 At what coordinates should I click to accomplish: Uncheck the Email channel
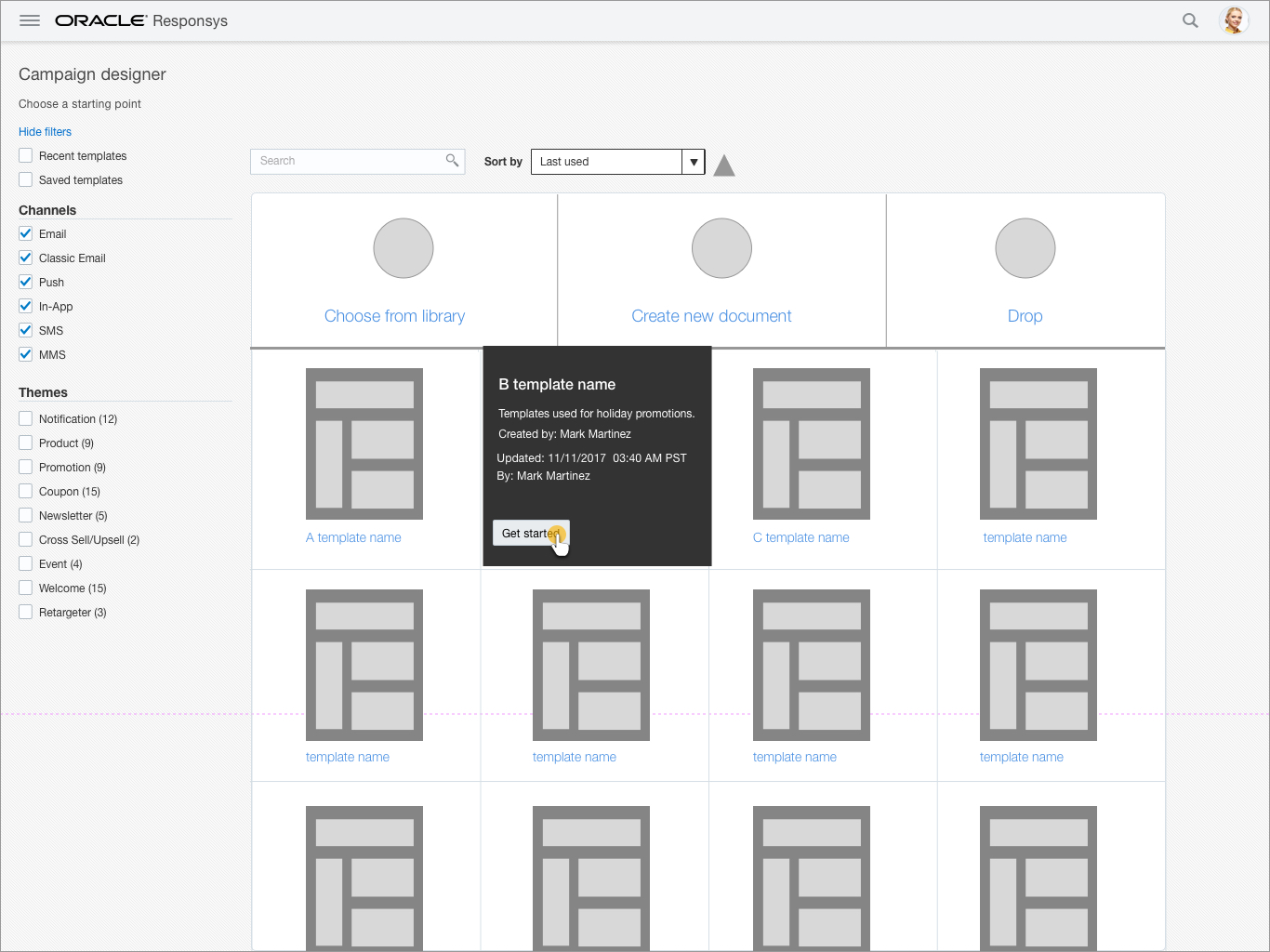26,233
